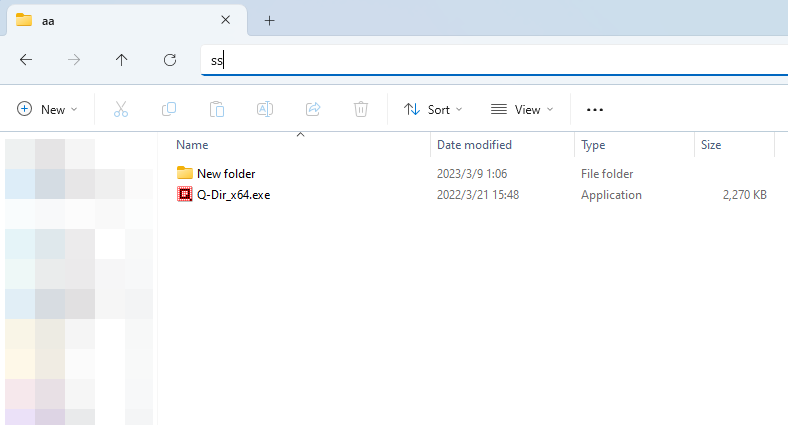Open the See more three-dots menu
The width and height of the screenshot is (788, 425).
pos(595,110)
